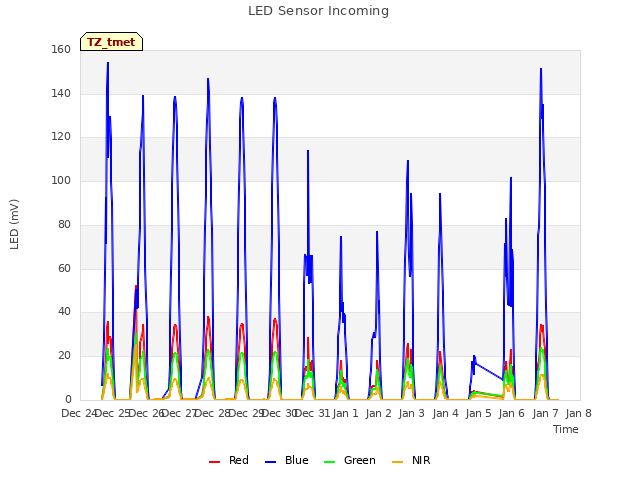Click the Blue legend color swatch

tap(271, 462)
